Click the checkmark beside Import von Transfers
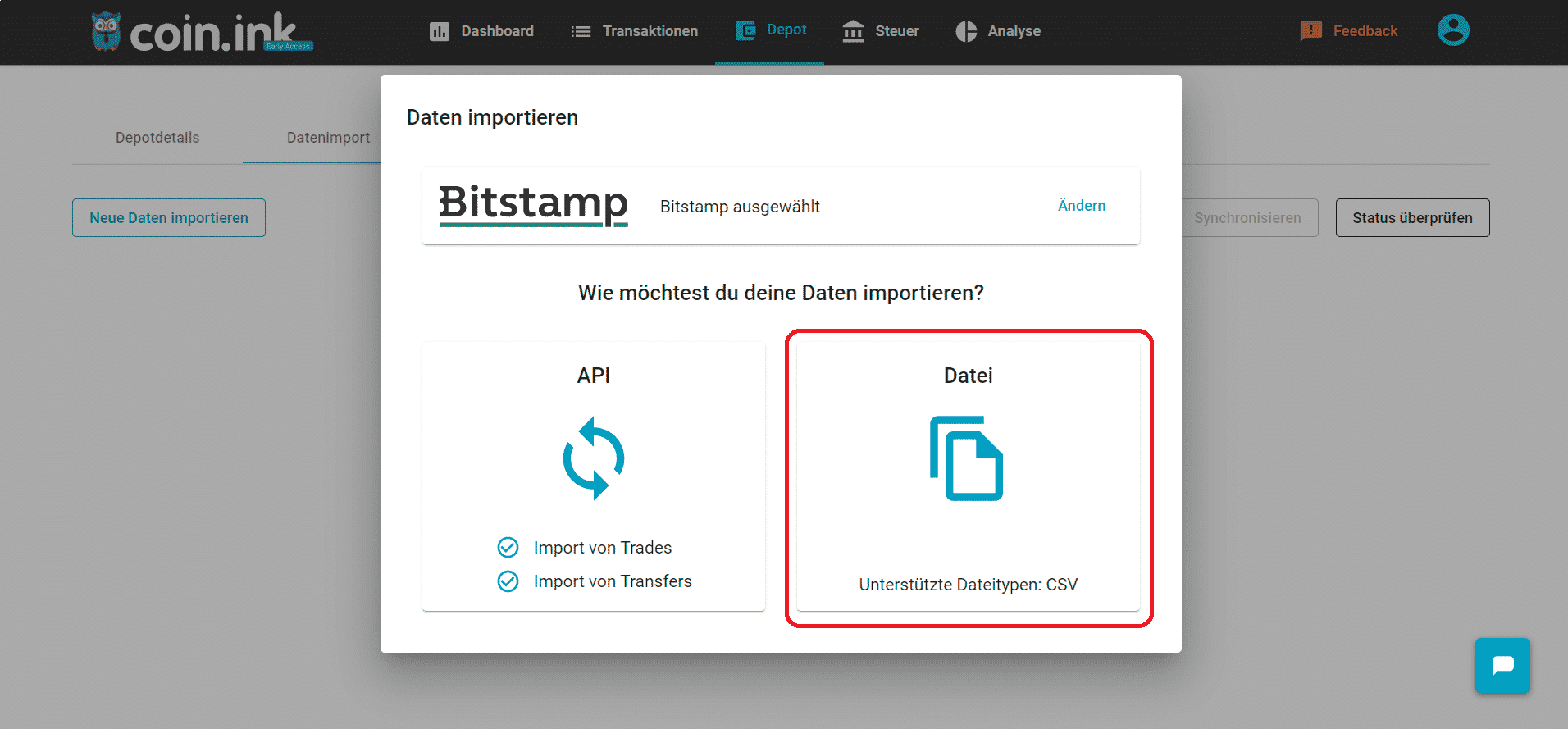The image size is (1568, 729). pyautogui.click(x=508, y=581)
